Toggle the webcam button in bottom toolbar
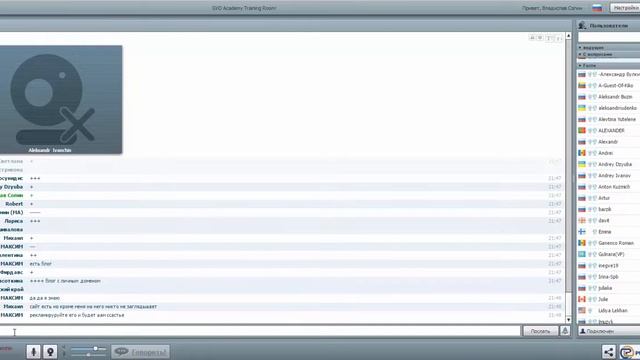Image resolution: width=640 pixels, height=360 pixels. coord(50,351)
